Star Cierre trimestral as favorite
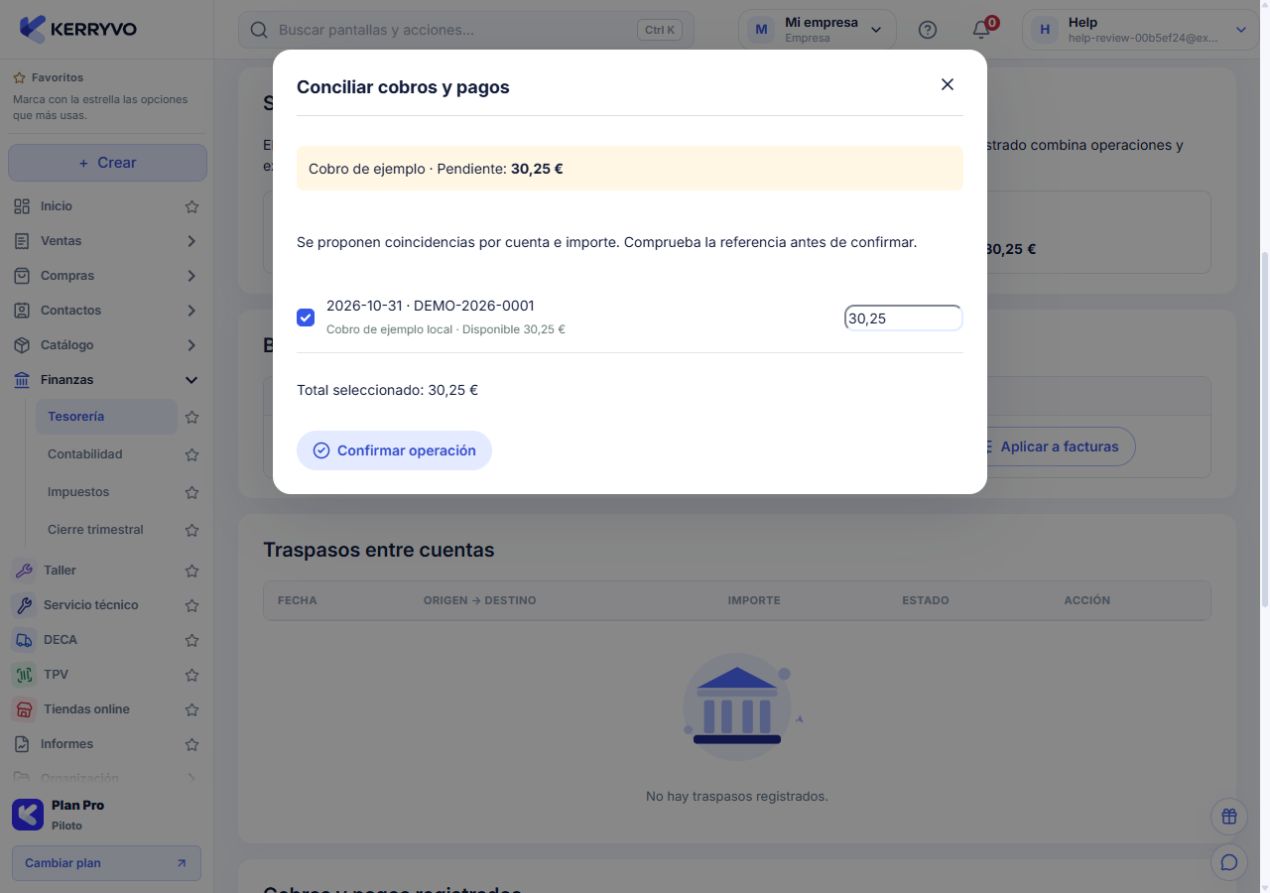Viewport: 1270px width, 893px height. (x=192, y=530)
